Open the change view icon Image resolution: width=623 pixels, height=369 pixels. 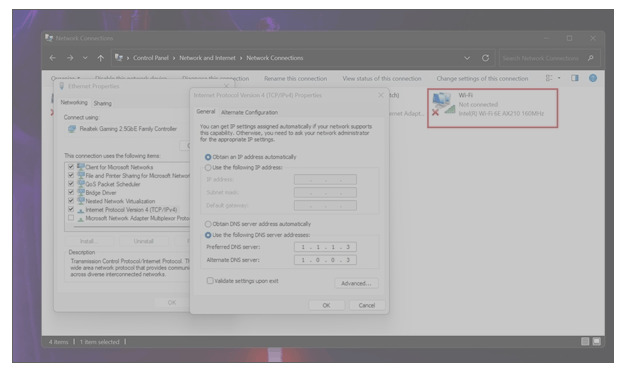click(x=549, y=78)
